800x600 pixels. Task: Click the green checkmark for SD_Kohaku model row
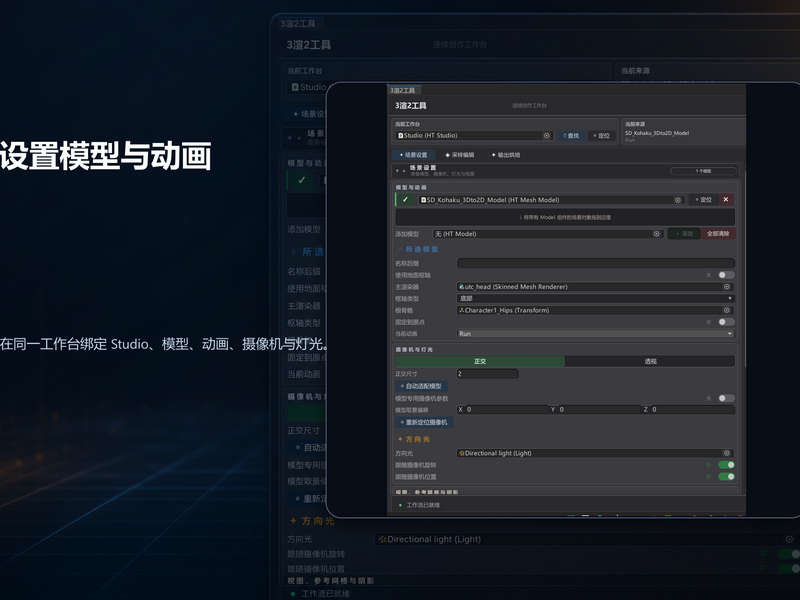point(405,199)
